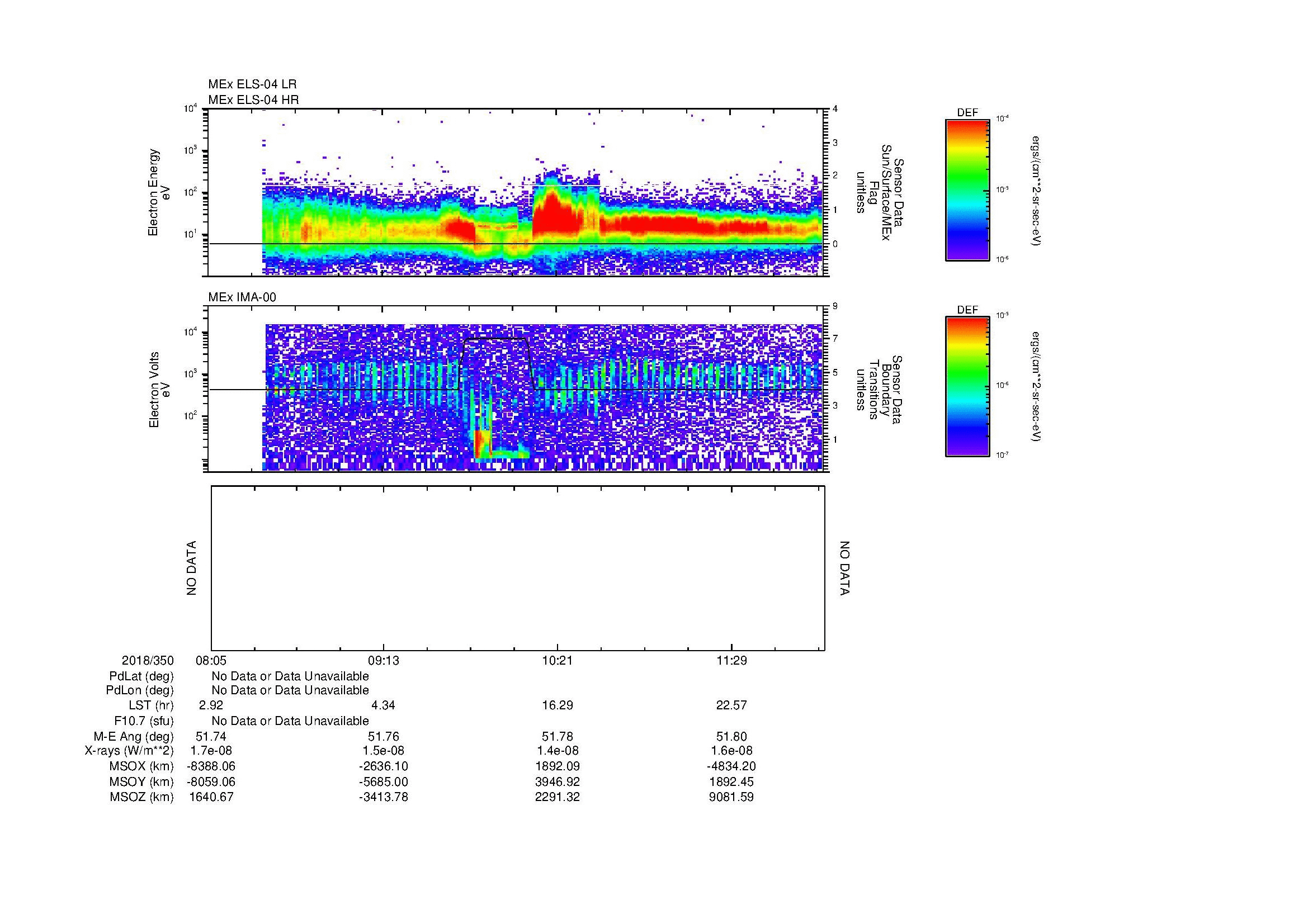Click the 'MEx ELS-04 HR' title text
This screenshot has width=1308, height=924.
coord(253,99)
